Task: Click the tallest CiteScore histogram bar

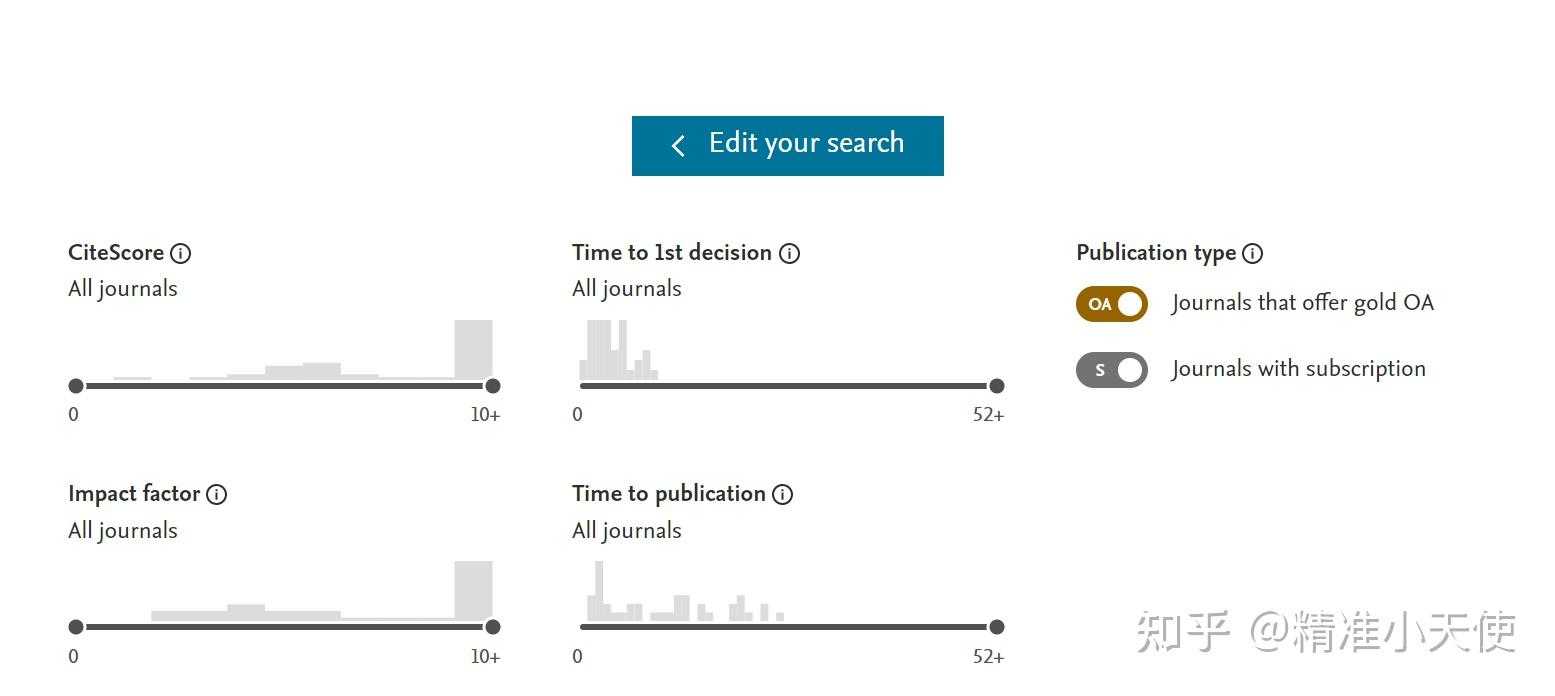Action: coord(473,349)
